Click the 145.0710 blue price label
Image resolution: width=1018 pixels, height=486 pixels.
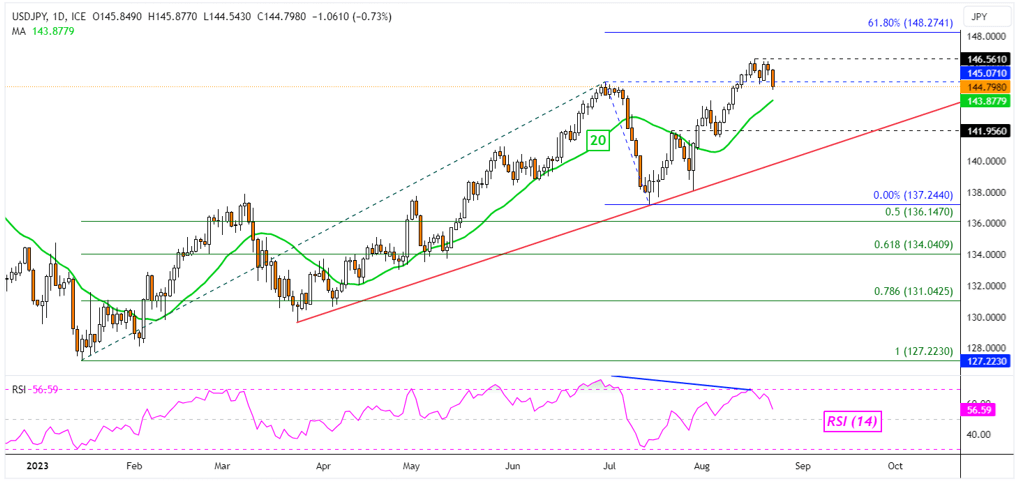[x=986, y=73]
